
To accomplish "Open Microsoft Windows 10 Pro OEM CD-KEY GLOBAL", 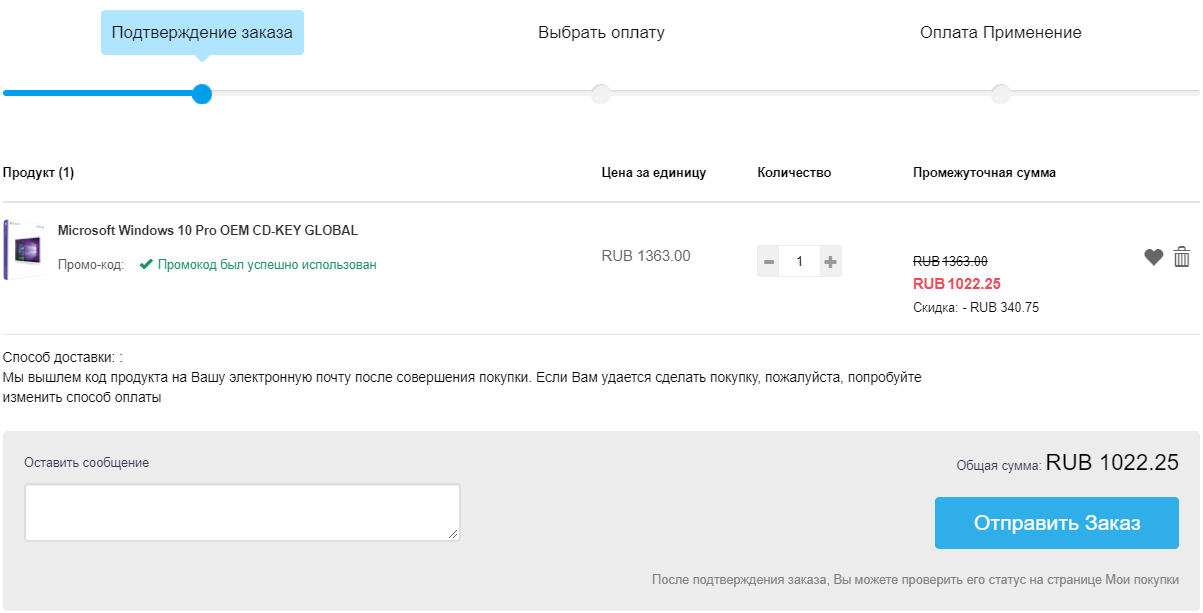I will [208, 230].
